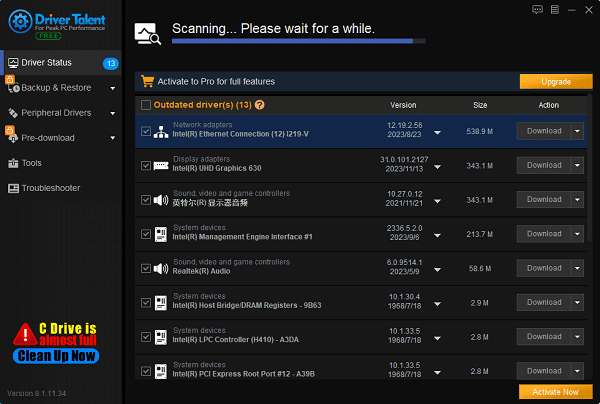Click the Version column header
Viewport: 600px width, 404px height.
click(403, 105)
